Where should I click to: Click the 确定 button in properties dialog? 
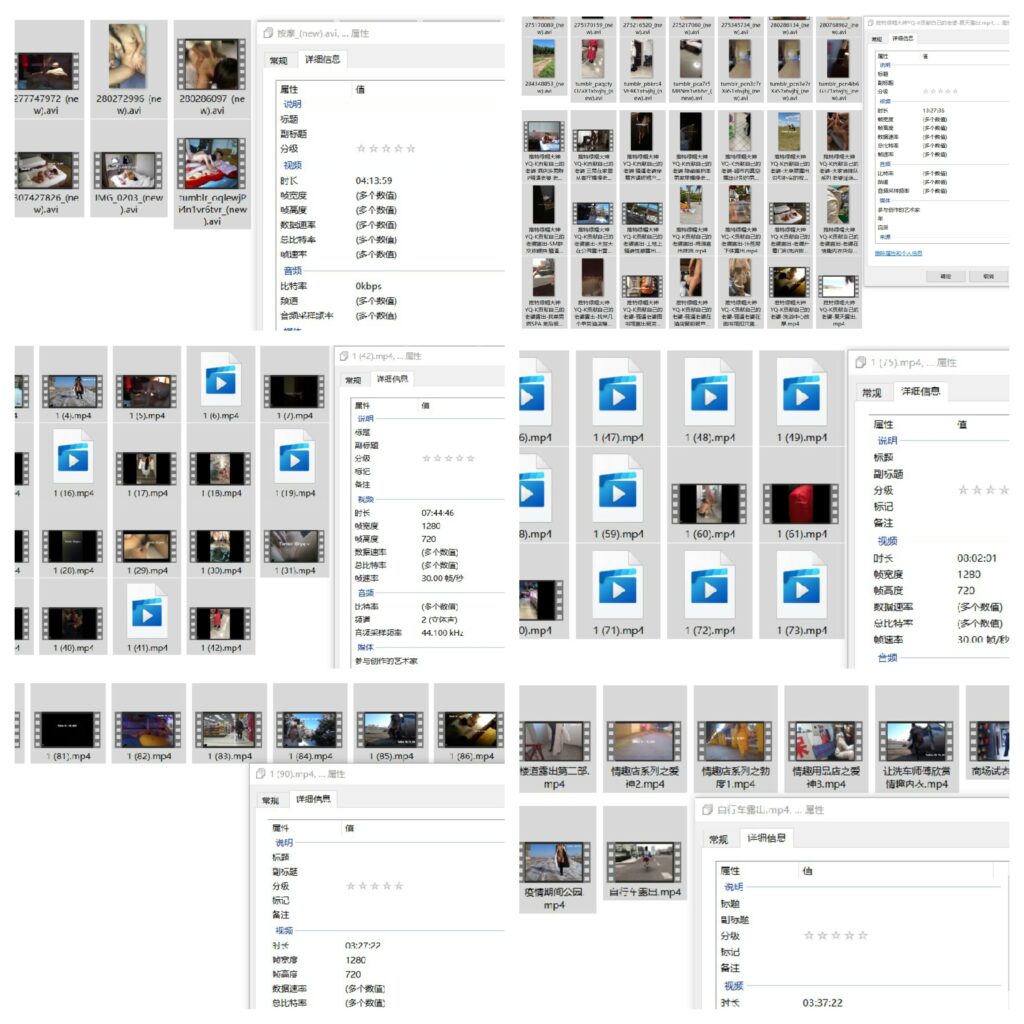pos(943,276)
